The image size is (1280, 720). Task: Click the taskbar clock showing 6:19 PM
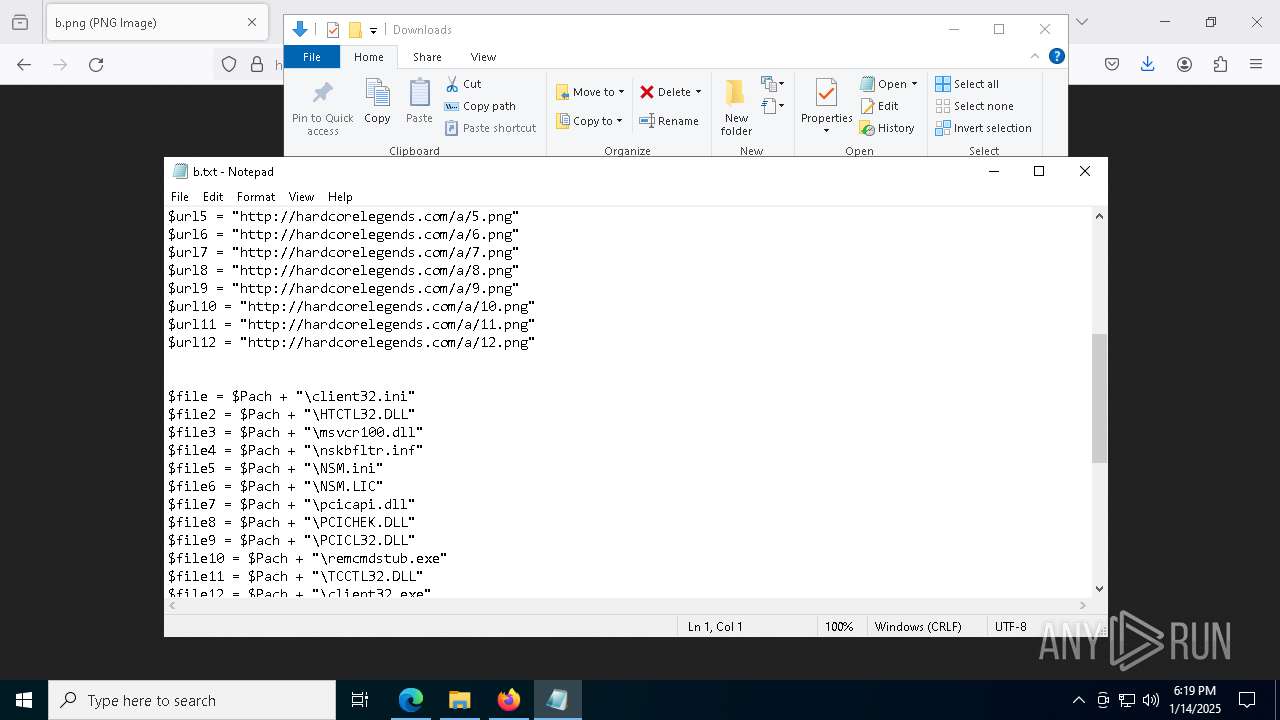coord(1196,700)
